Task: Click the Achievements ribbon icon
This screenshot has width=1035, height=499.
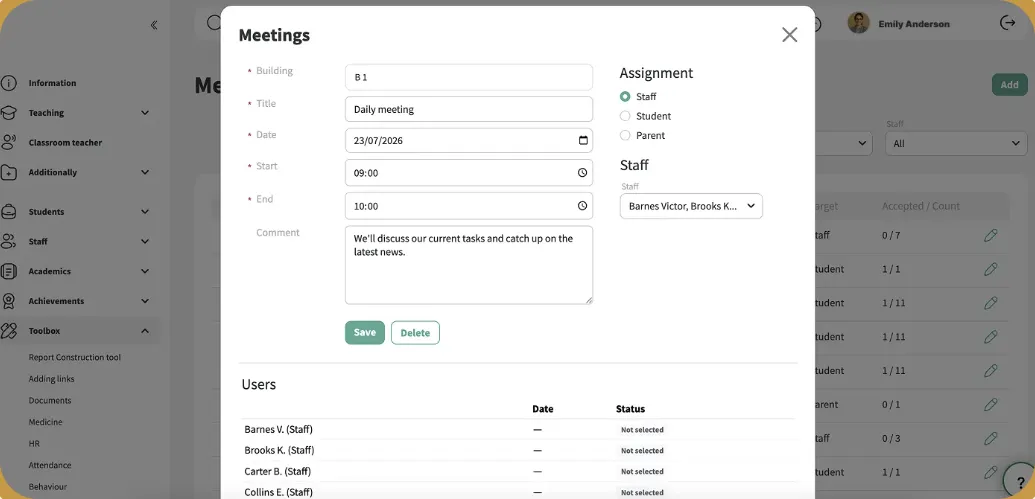Action: [x=9, y=301]
